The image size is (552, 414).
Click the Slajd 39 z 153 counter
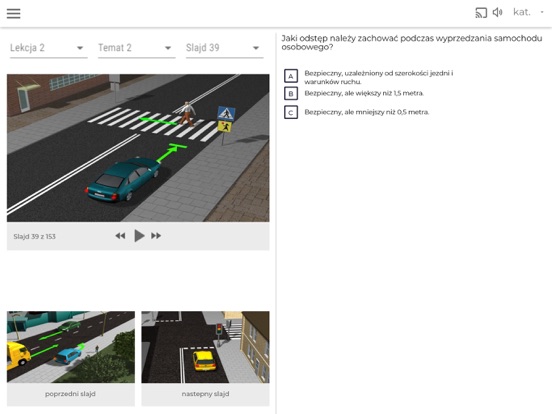pos(34,237)
